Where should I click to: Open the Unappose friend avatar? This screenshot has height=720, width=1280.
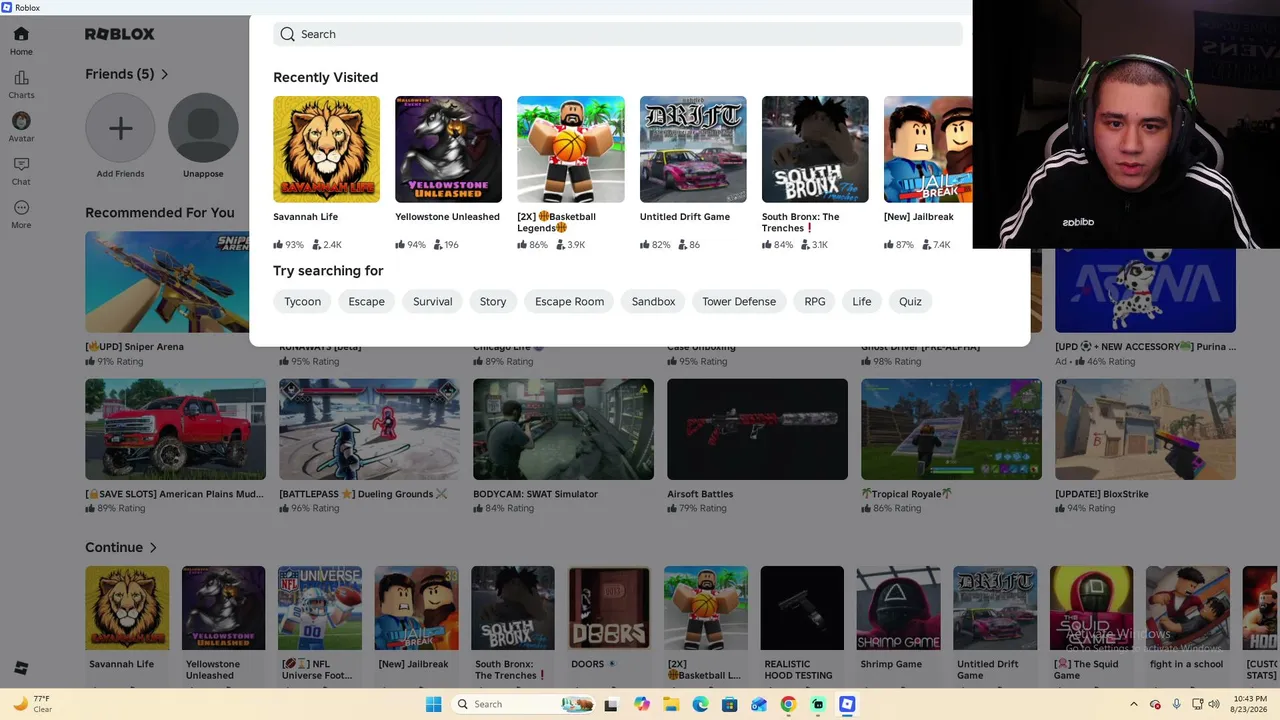pyautogui.click(x=203, y=128)
